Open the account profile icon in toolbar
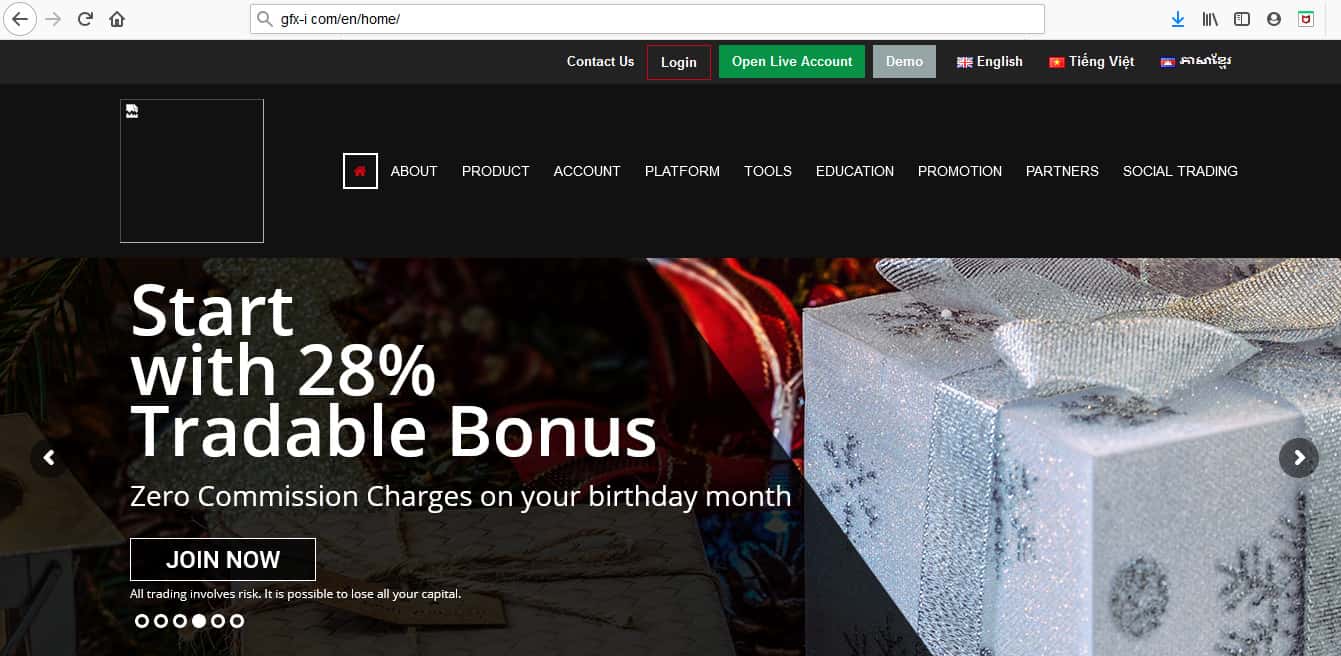The height and width of the screenshot is (656, 1341). coord(1274,19)
